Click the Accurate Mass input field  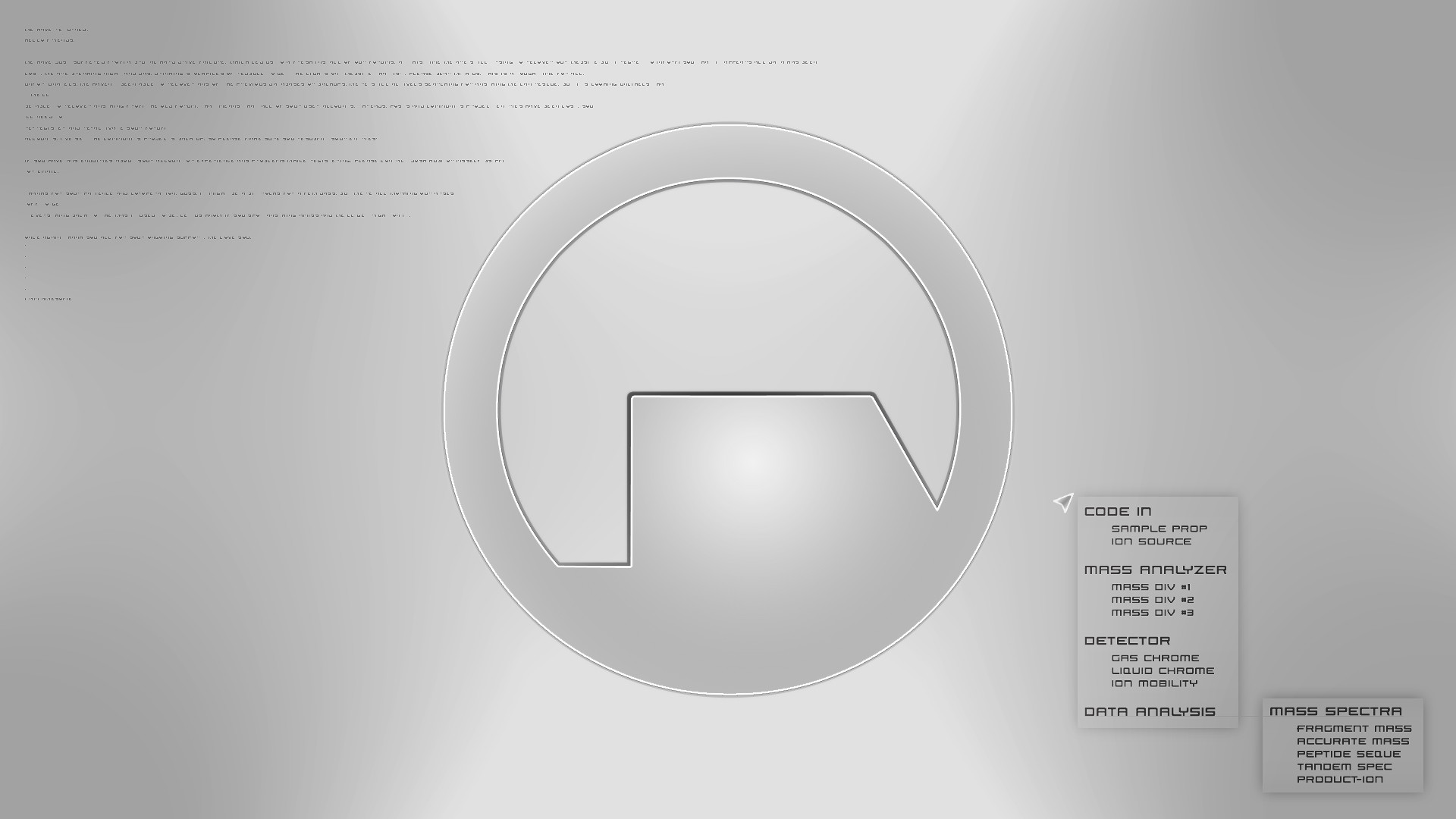[1352, 740]
